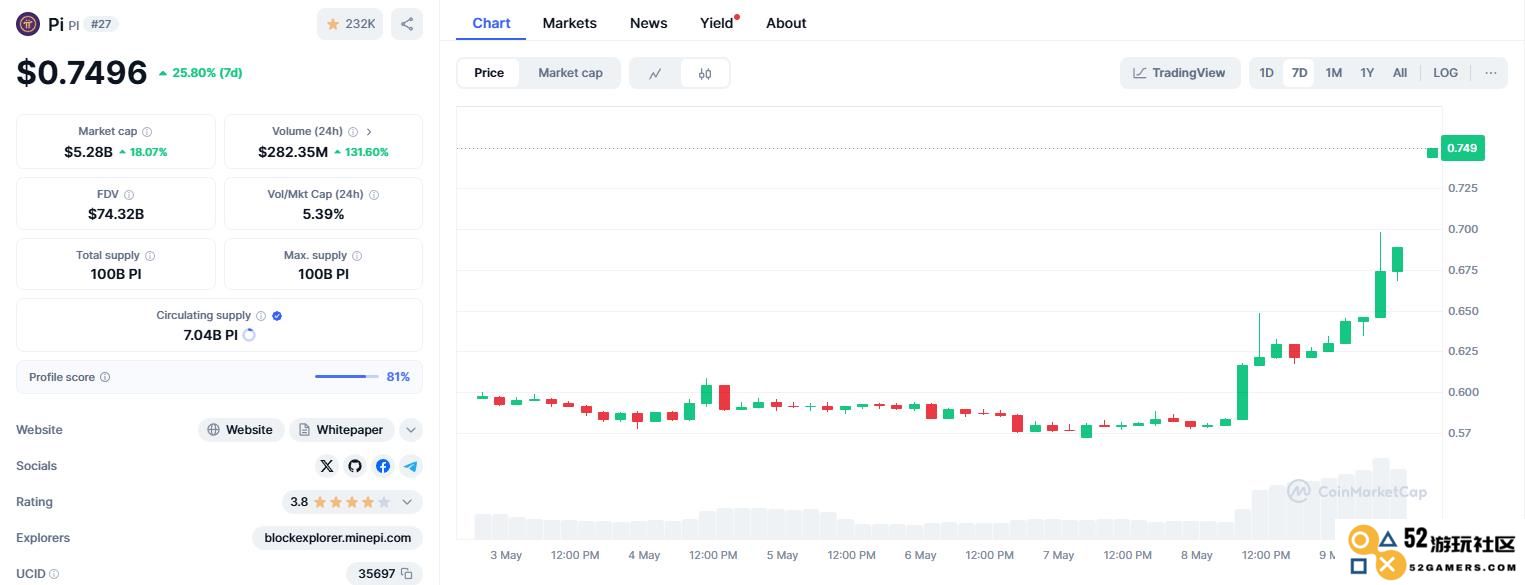The image size is (1525, 585).
Task: Open Pi's X (Twitter) social link
Action: (x=327, y=466)
